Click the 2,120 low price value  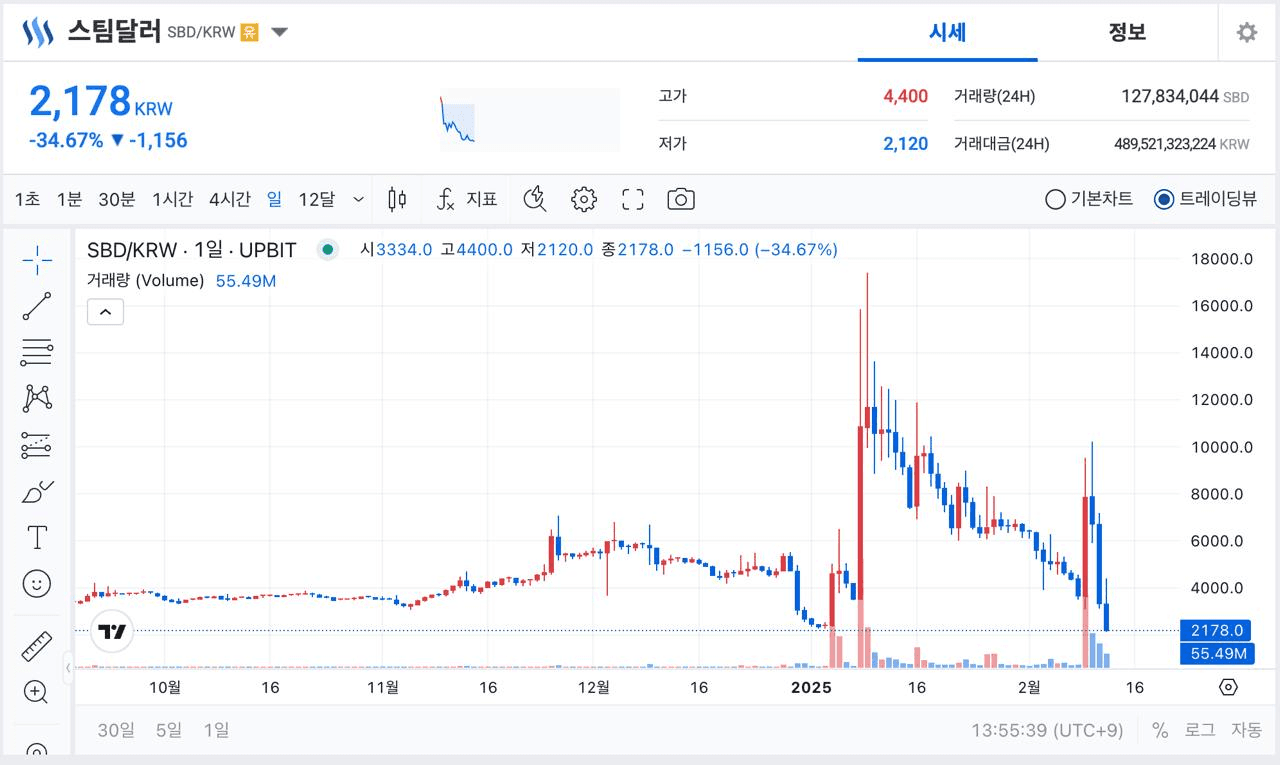pyautogui.click(x=905, y=144)
